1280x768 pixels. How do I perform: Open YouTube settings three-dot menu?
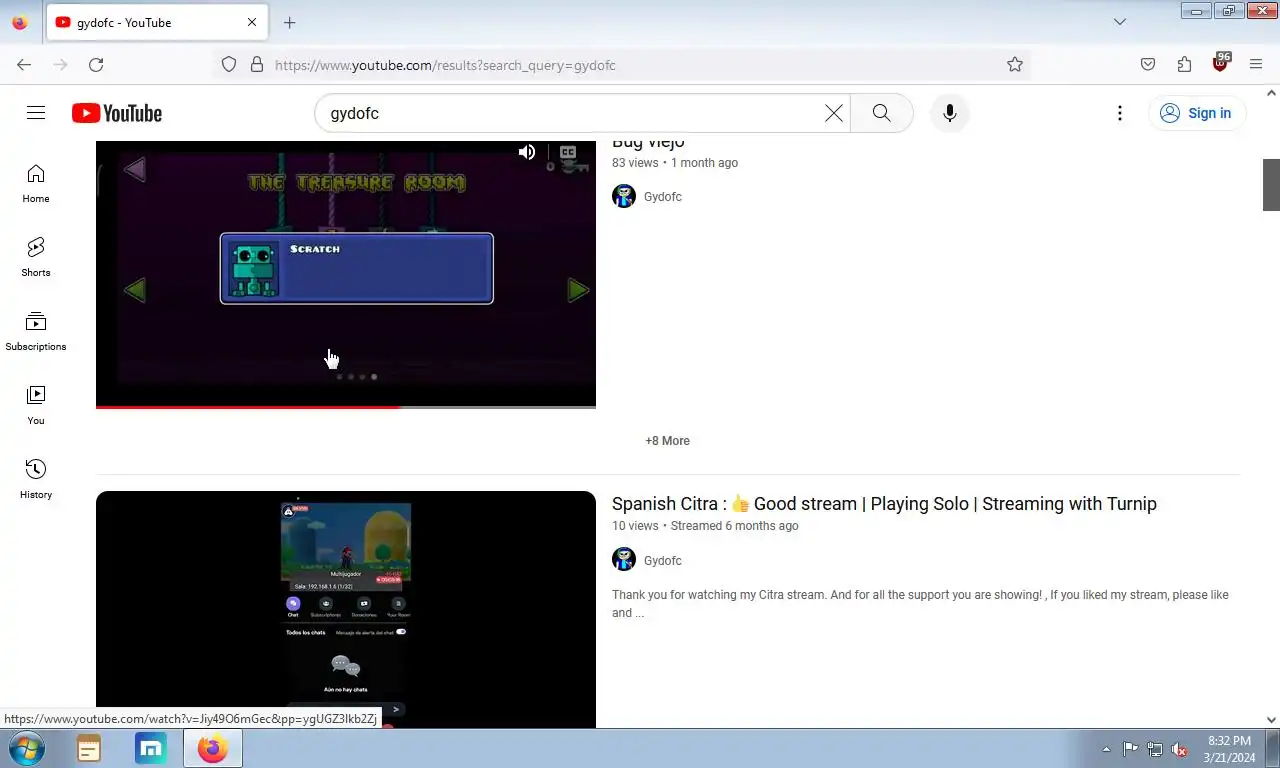(1120, 113)
